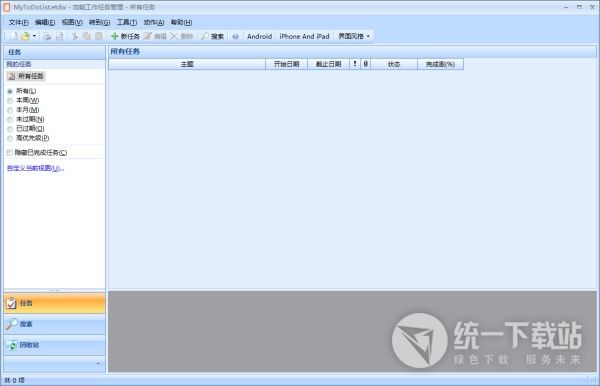
Task: Click the help icon next to Android
Action: 235,36
